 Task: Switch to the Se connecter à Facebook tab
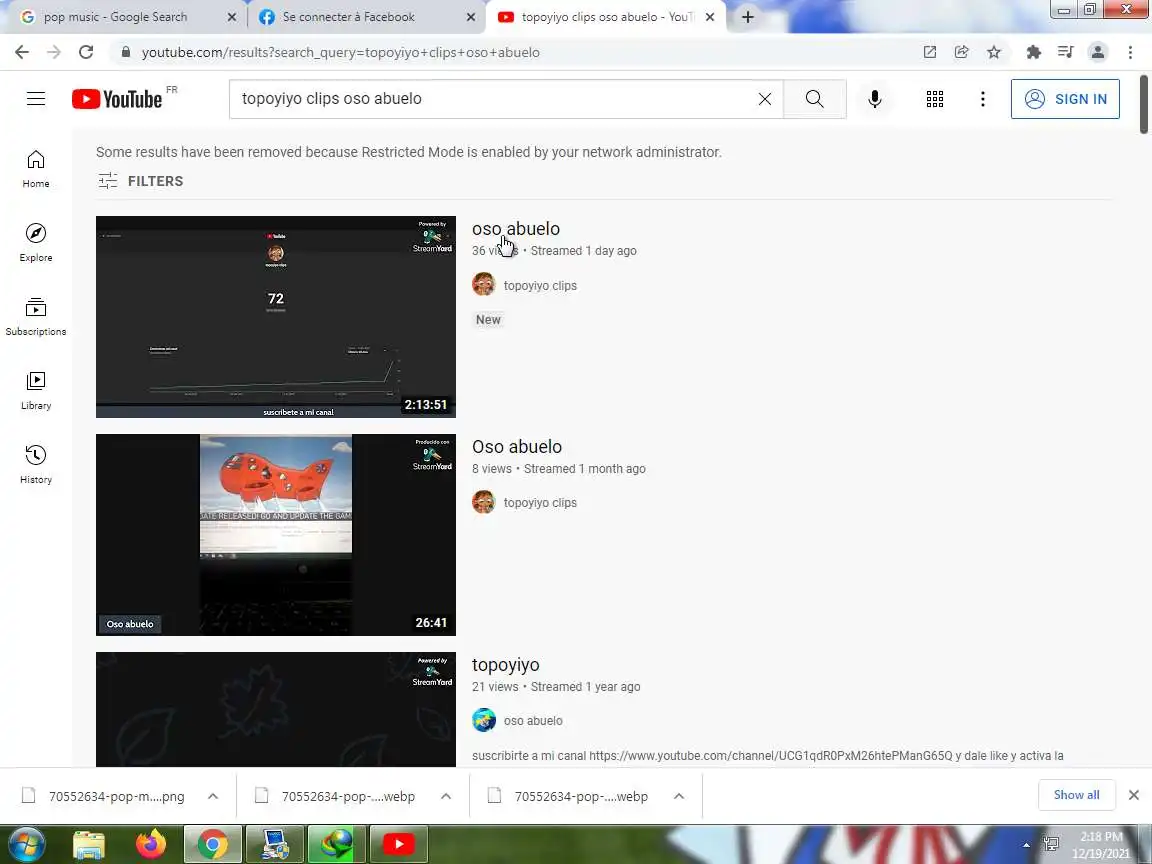pos(348,17)
